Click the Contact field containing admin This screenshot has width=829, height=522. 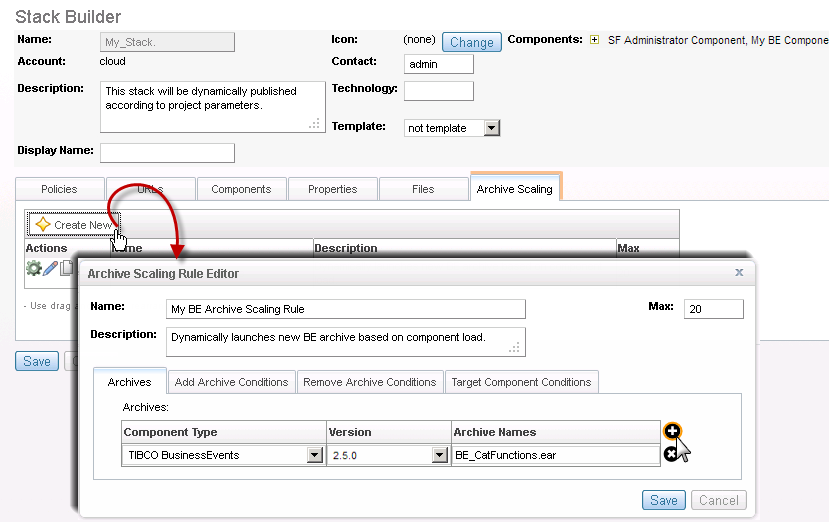tap(438, 64)
